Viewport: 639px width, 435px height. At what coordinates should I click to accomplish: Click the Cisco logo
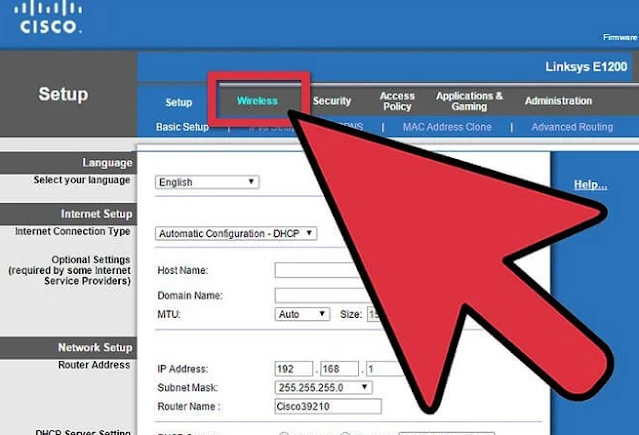coord(48,18)
